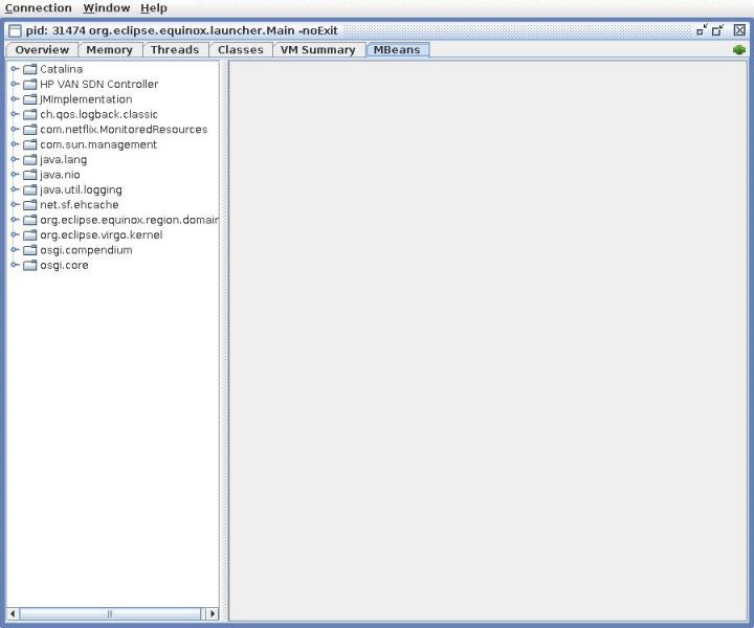Select the osgi.core label
This screenshot has height=628, width=754.
[x=64, y=265]
